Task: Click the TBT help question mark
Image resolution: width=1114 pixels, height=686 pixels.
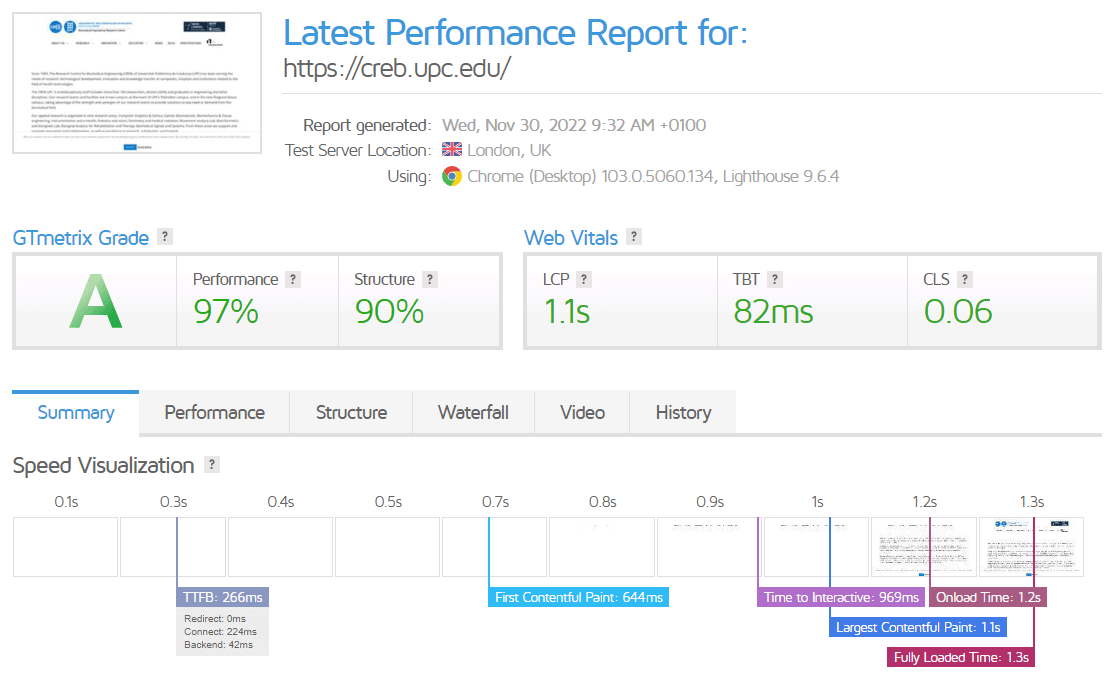Action: tap(775, 280)
